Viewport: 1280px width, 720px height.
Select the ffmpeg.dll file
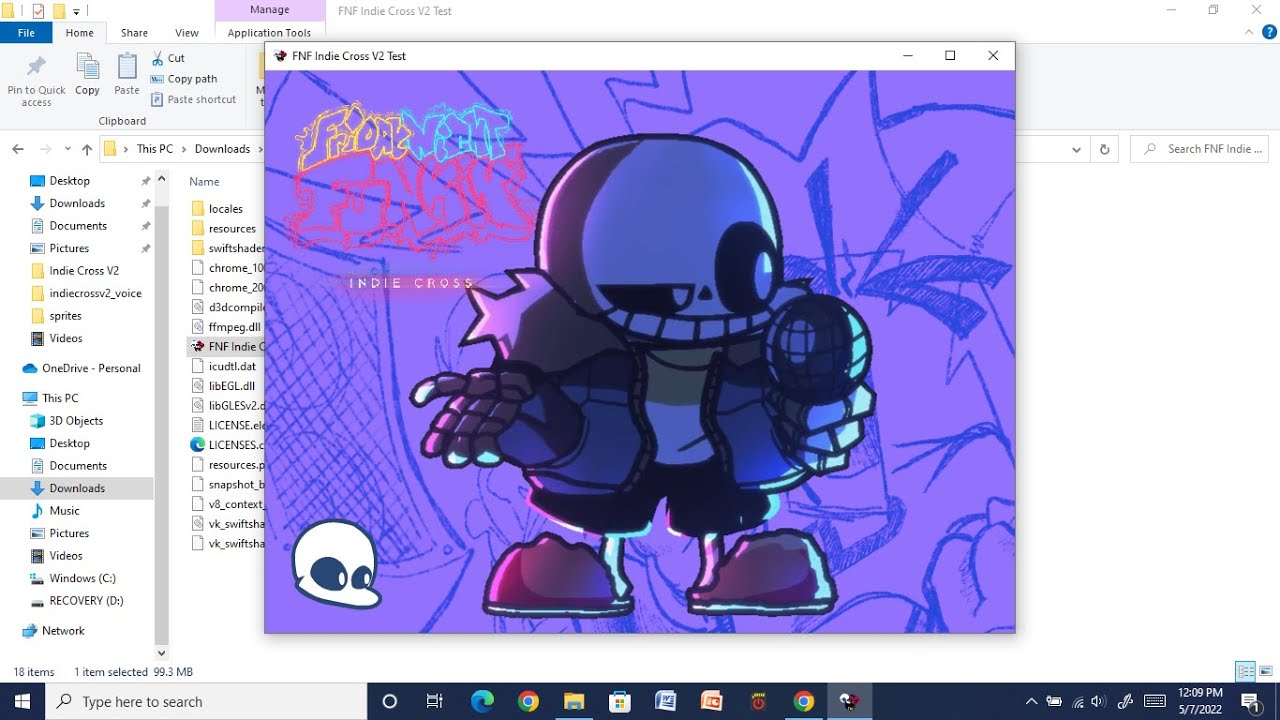pyautogui.click(x=234, y=327)
